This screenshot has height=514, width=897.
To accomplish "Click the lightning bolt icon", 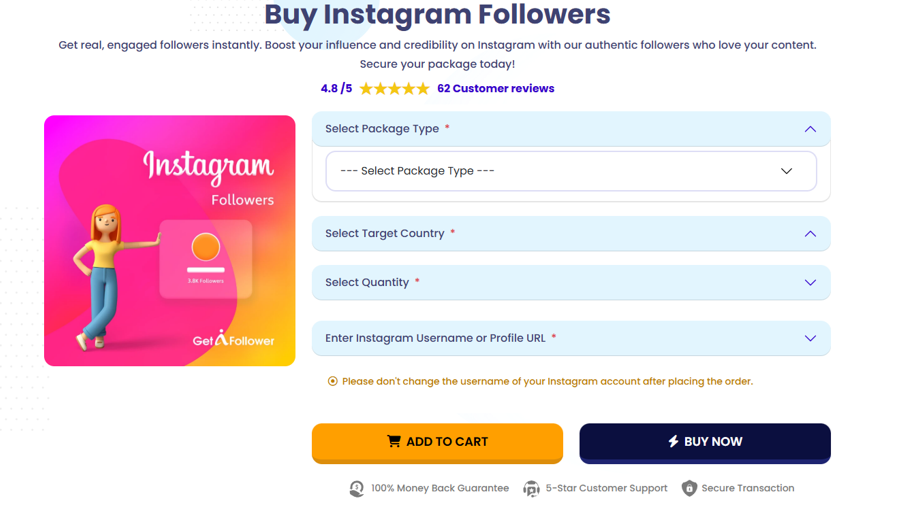I will 673,441.
